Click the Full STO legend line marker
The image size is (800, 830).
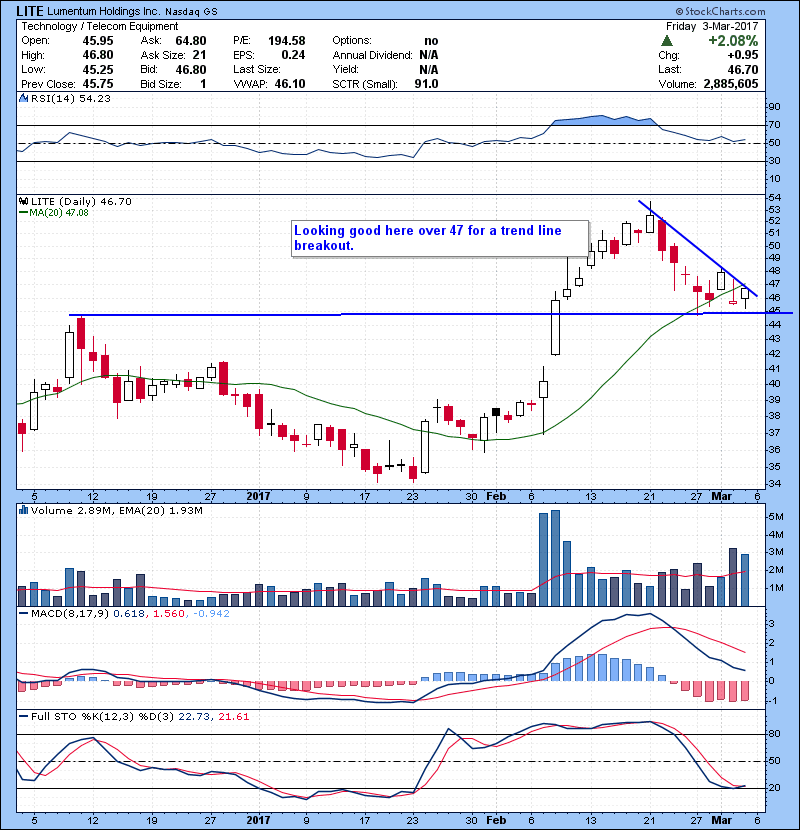[23, 717]
